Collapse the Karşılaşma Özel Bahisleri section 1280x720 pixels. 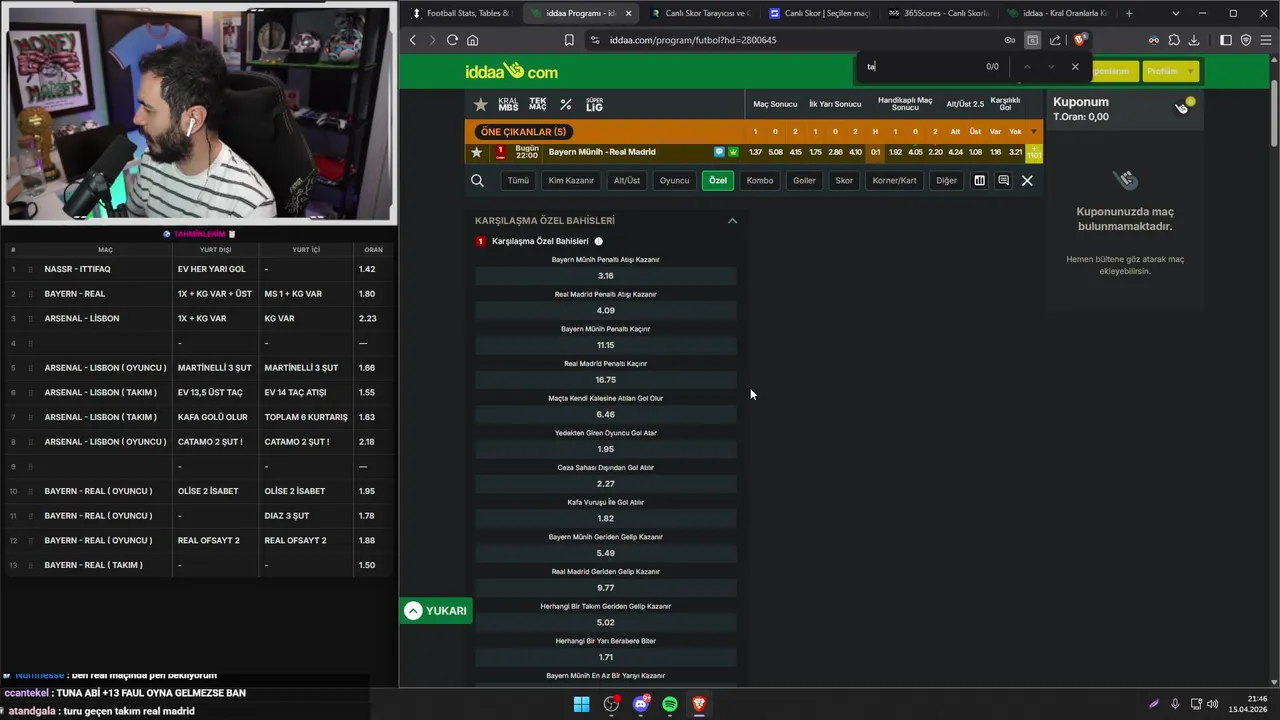pos(732,221)
